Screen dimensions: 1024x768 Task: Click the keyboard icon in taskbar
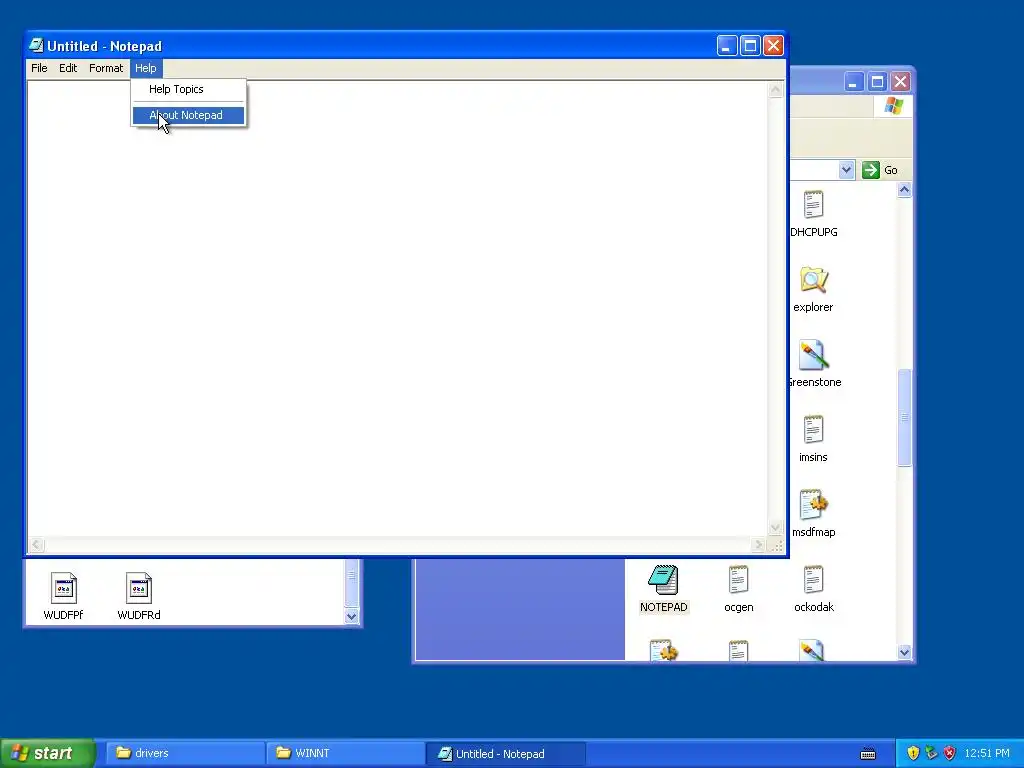tap(868, 754)
